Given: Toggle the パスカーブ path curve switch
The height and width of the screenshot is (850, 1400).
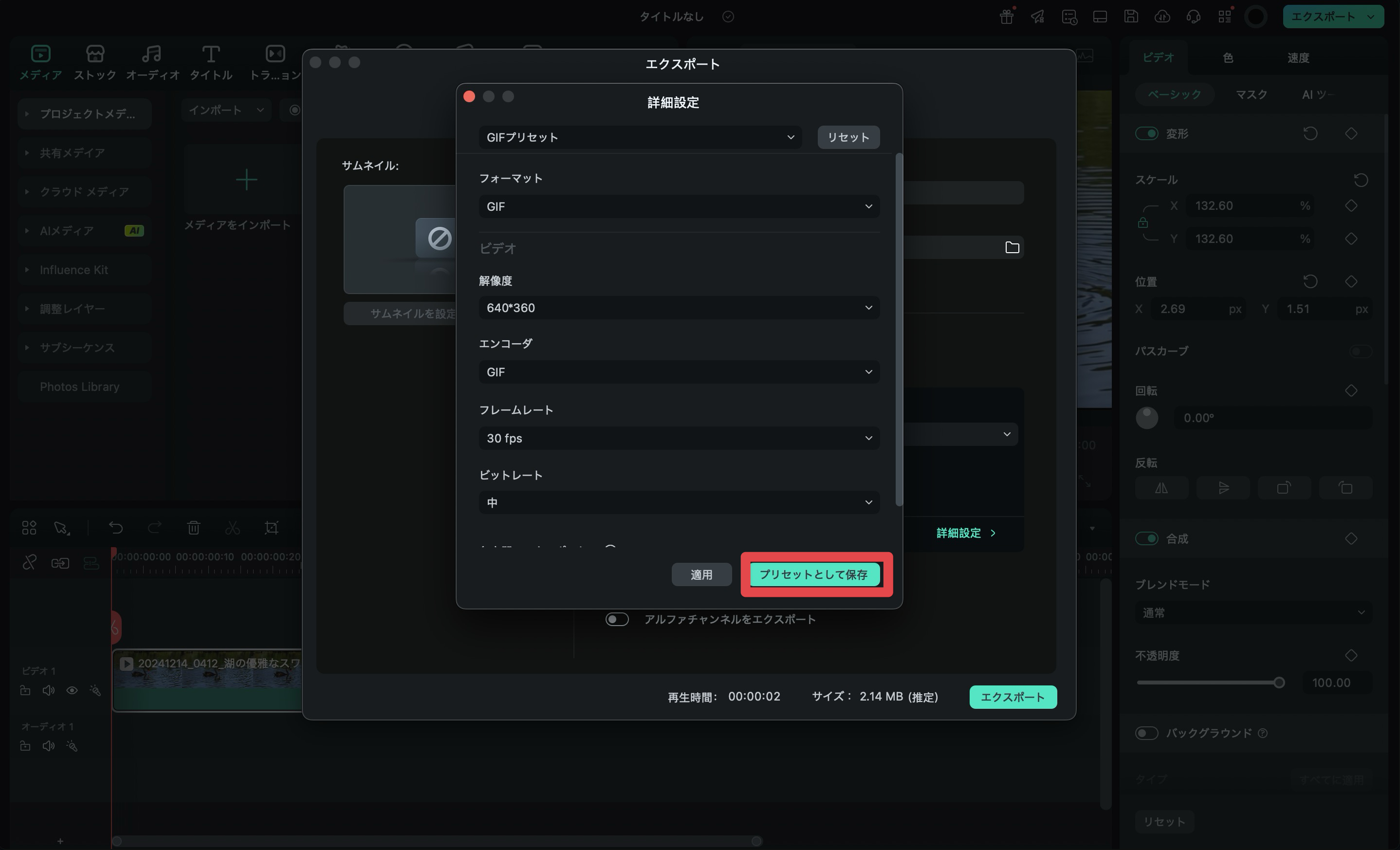Looking at the screenshot, I should click(1361, 351).
